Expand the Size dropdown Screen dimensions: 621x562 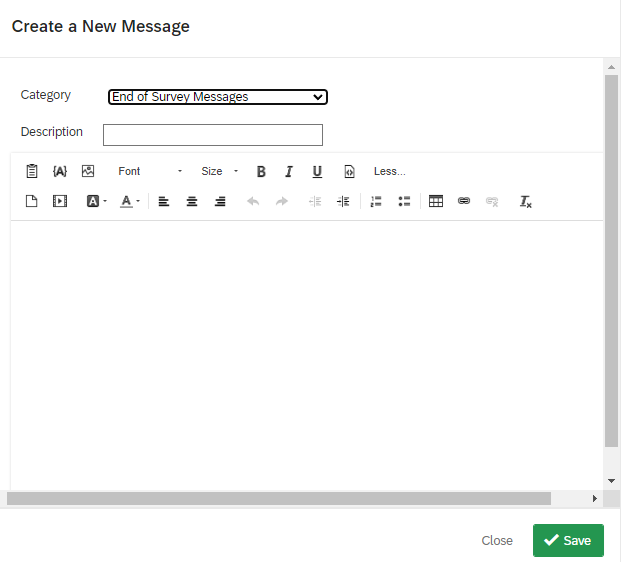220,171
